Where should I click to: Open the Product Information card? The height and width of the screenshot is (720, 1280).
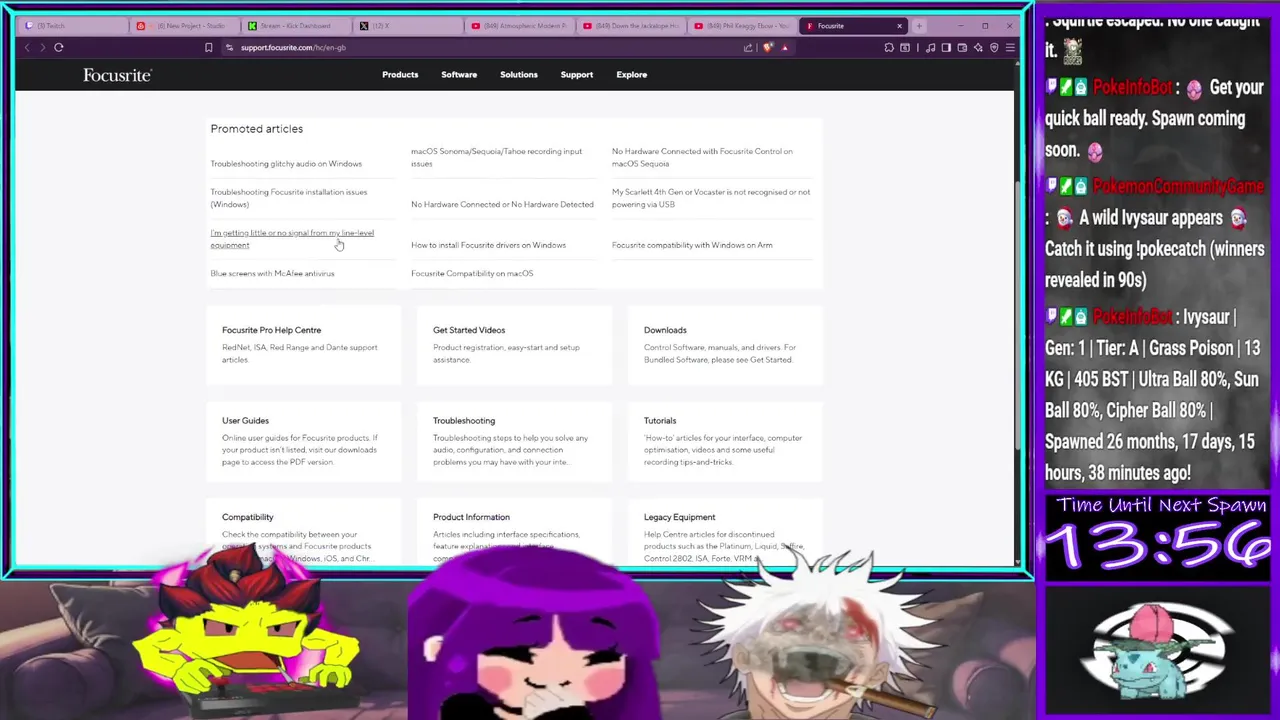pyautogui.click(x=514, y=533)
